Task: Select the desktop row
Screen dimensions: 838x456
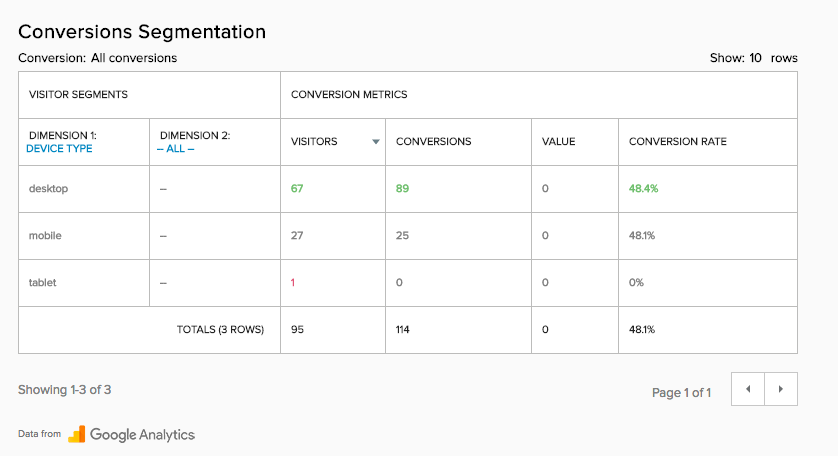Action: [x=408, y=189]
